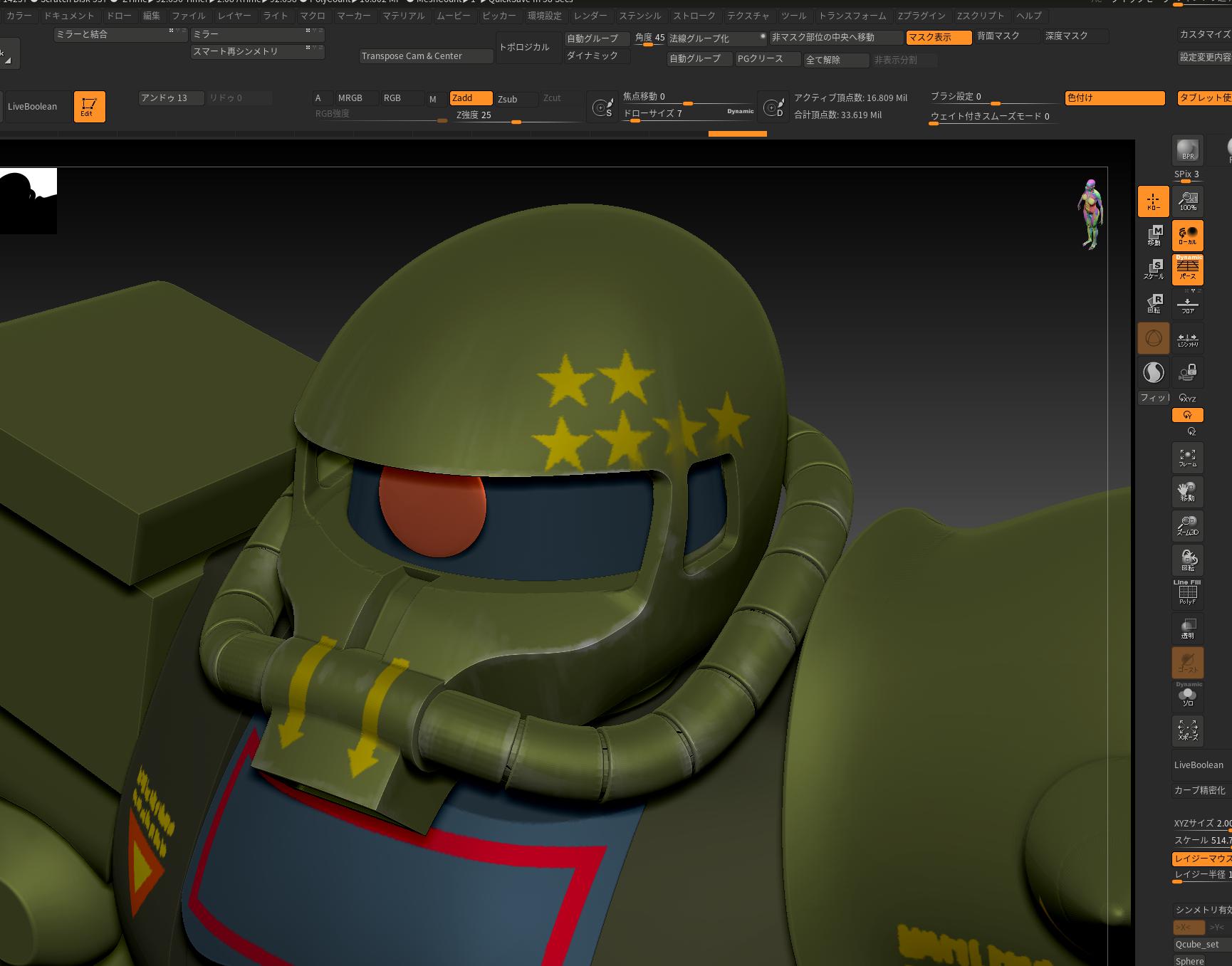
Task: Toggle the 透明 (Transparency) icon
Action: [1187, 628]
